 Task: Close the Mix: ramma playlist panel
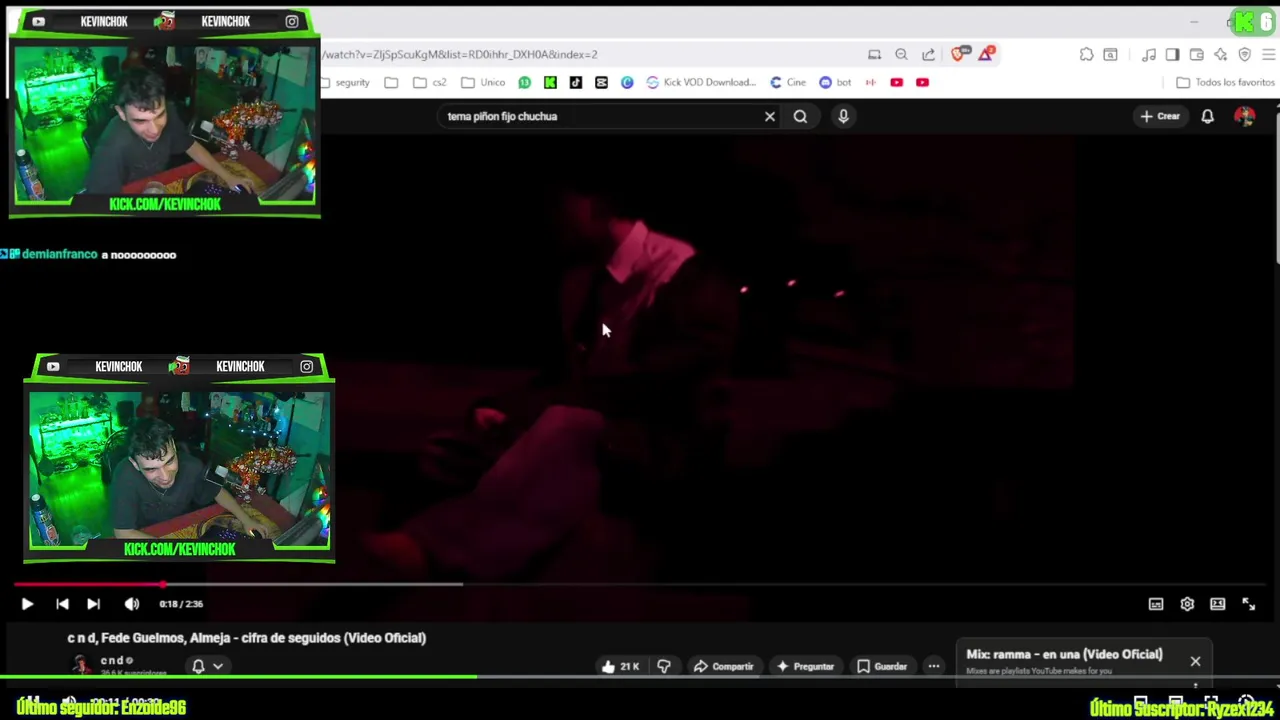point(1195,661)
